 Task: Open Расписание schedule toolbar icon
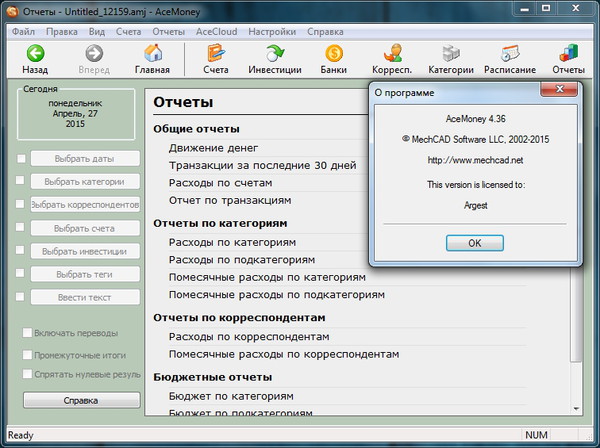point(511,54)
